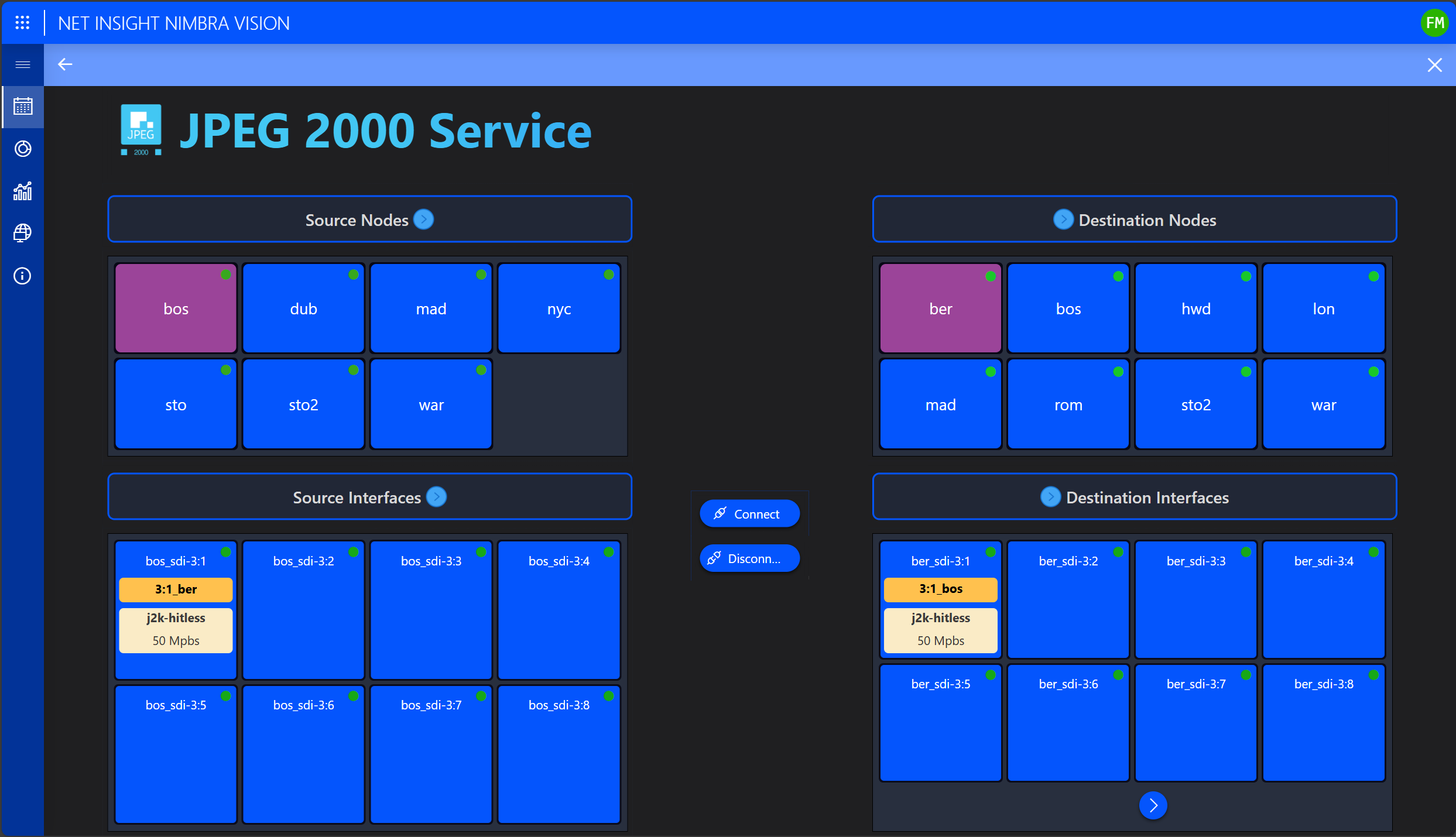Select destination interface ber_sdi-3:3
This screenshot has height=837, width=1456.
[1195, 599]
